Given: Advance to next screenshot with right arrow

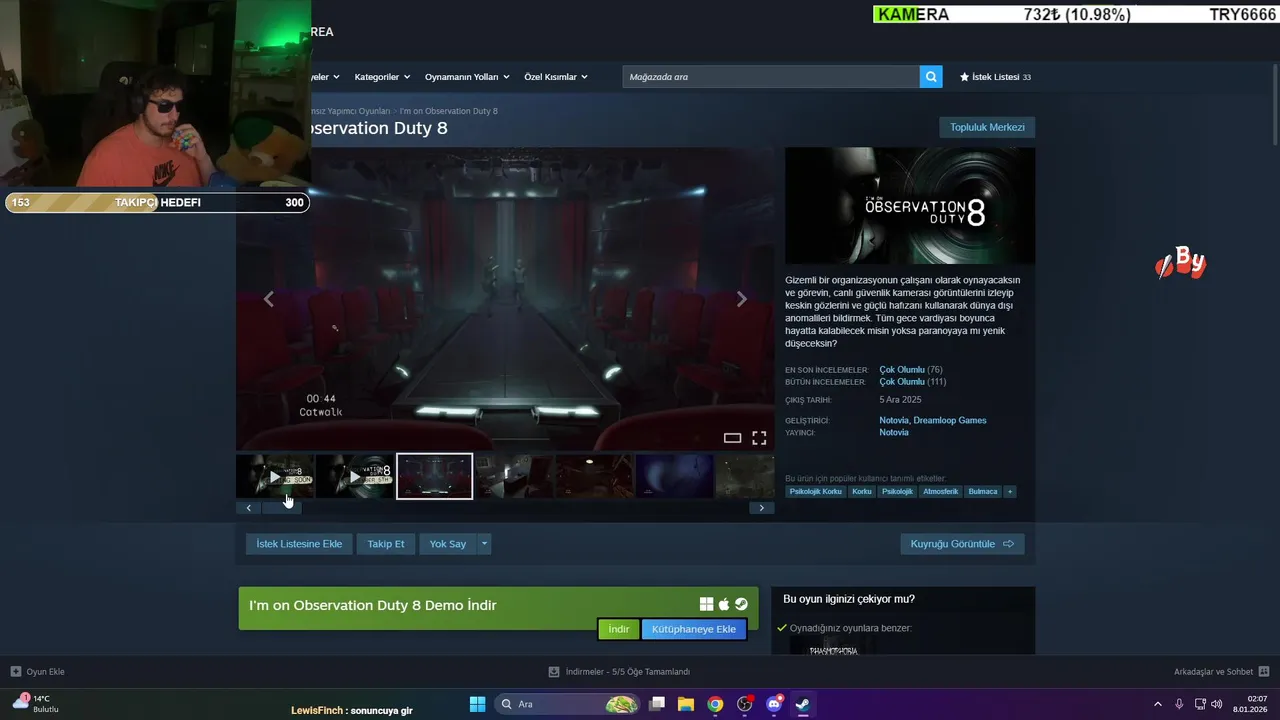Looking at the screenshot, I should coord(742,299).
